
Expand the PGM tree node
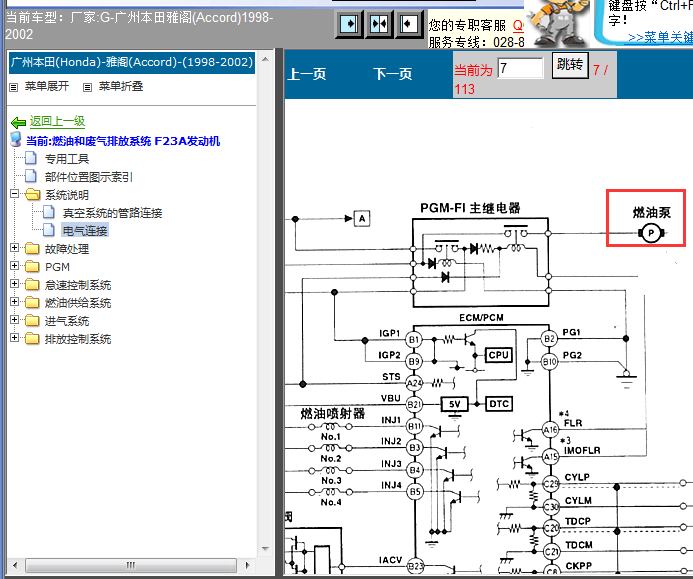pyautogui.click(x=15, y=266)
